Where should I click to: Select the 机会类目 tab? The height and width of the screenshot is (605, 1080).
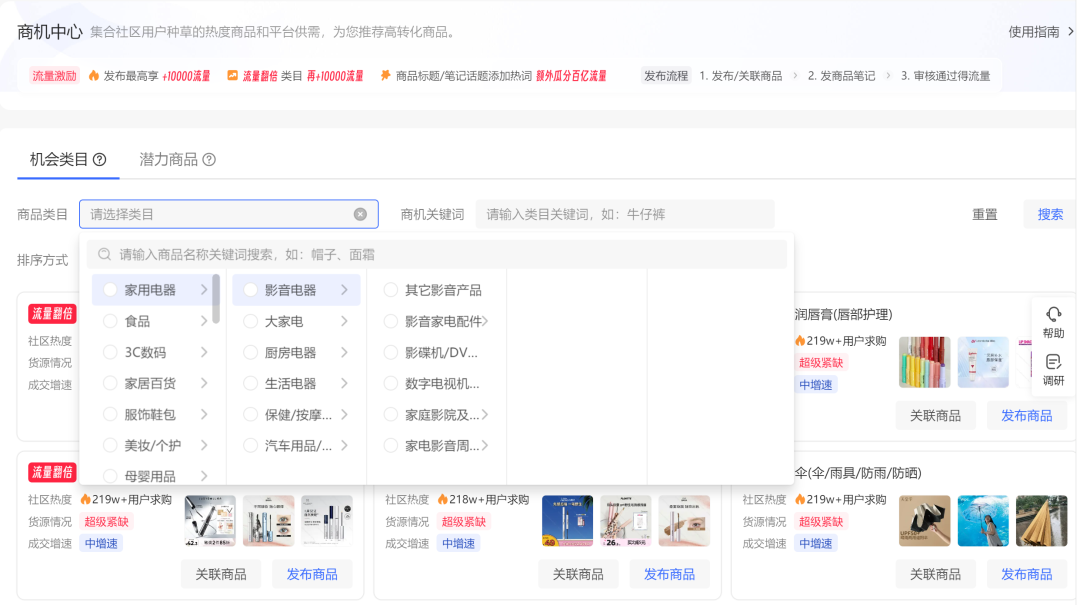pos(59,160)
